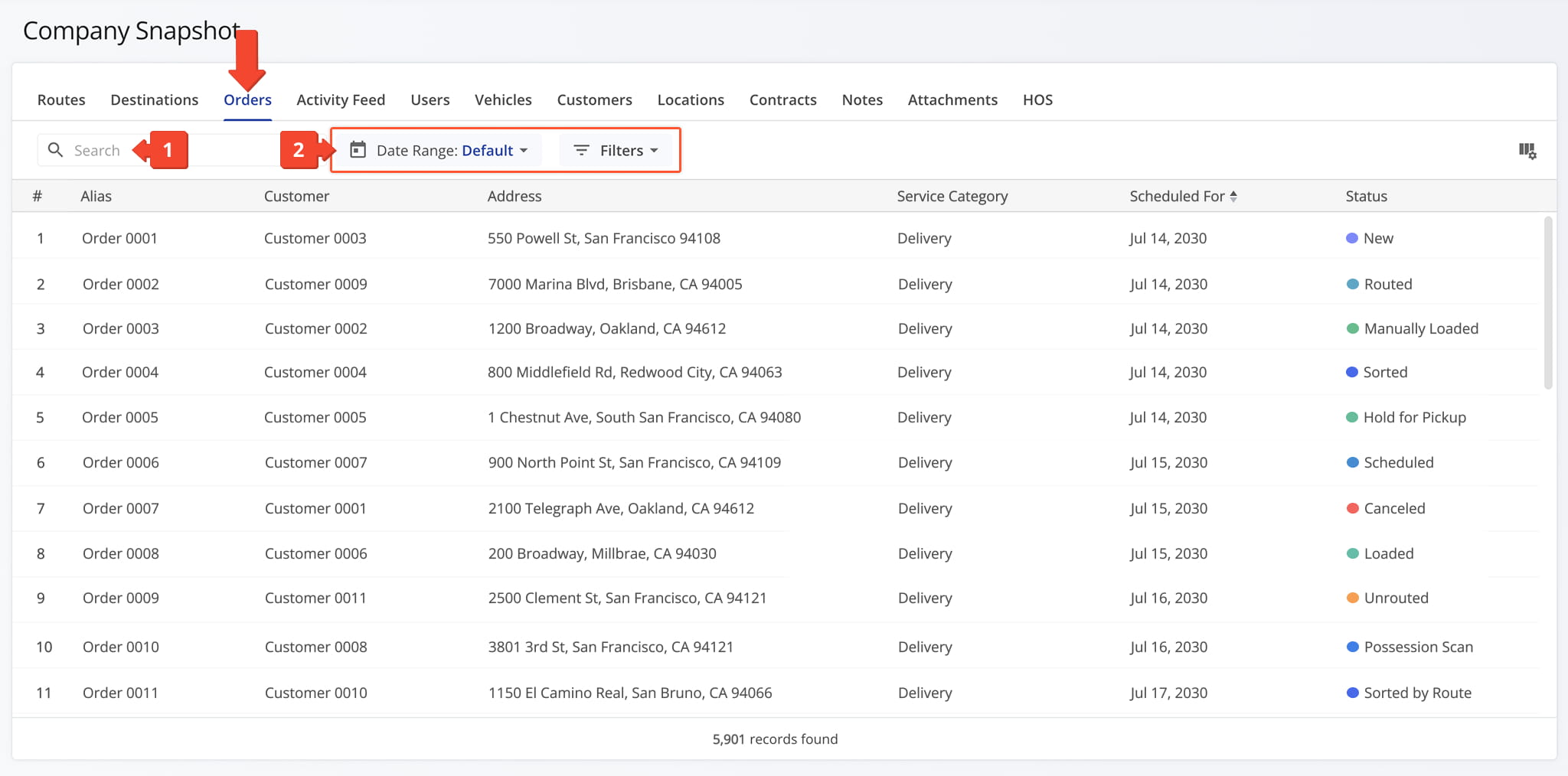Click the orange Unrouted status dot
The image size is (1568, 776).
click(x=1353, y=598)
